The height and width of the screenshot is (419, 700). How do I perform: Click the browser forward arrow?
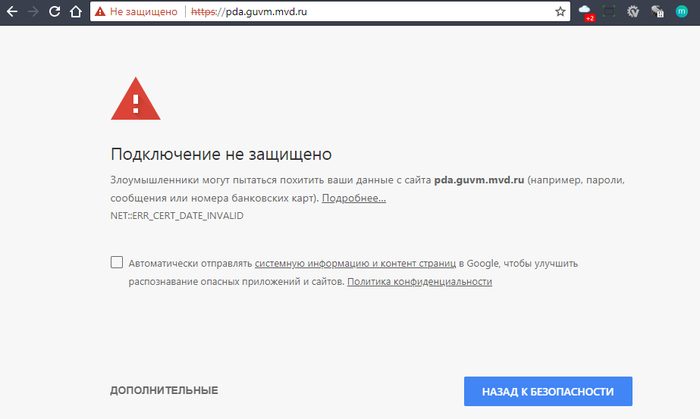coord(33,12)
